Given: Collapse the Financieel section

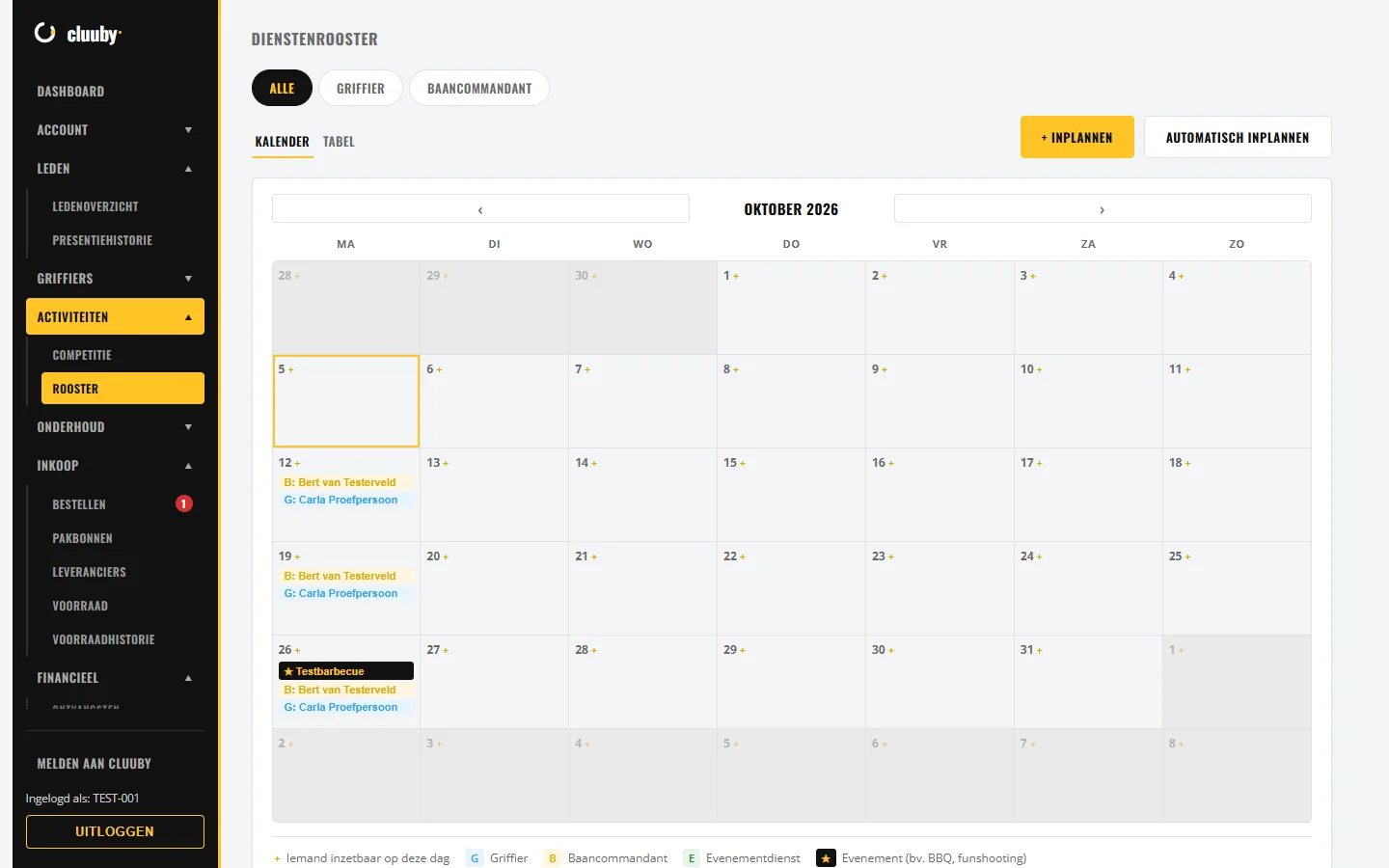Looking at the screenshot, I should tap(115, 678).
